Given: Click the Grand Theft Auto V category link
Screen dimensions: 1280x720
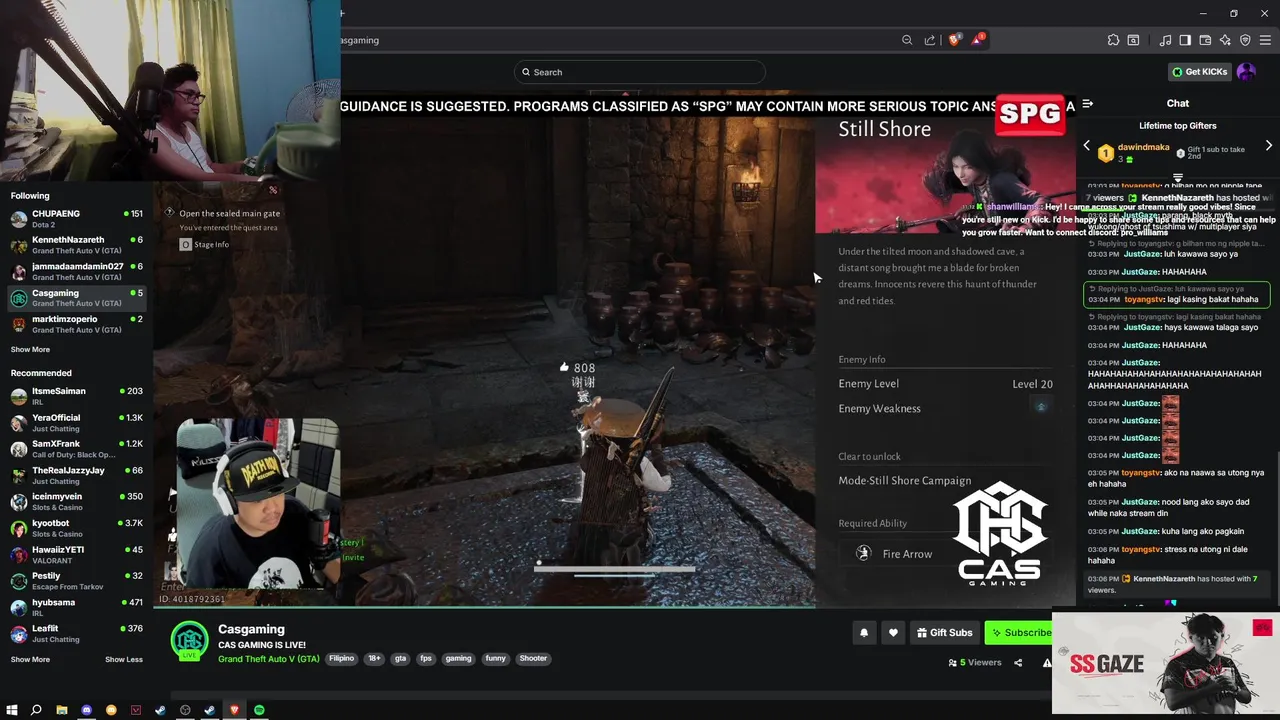Looking at the screenshot, I should pyautogui.click(x=269, y=659).
